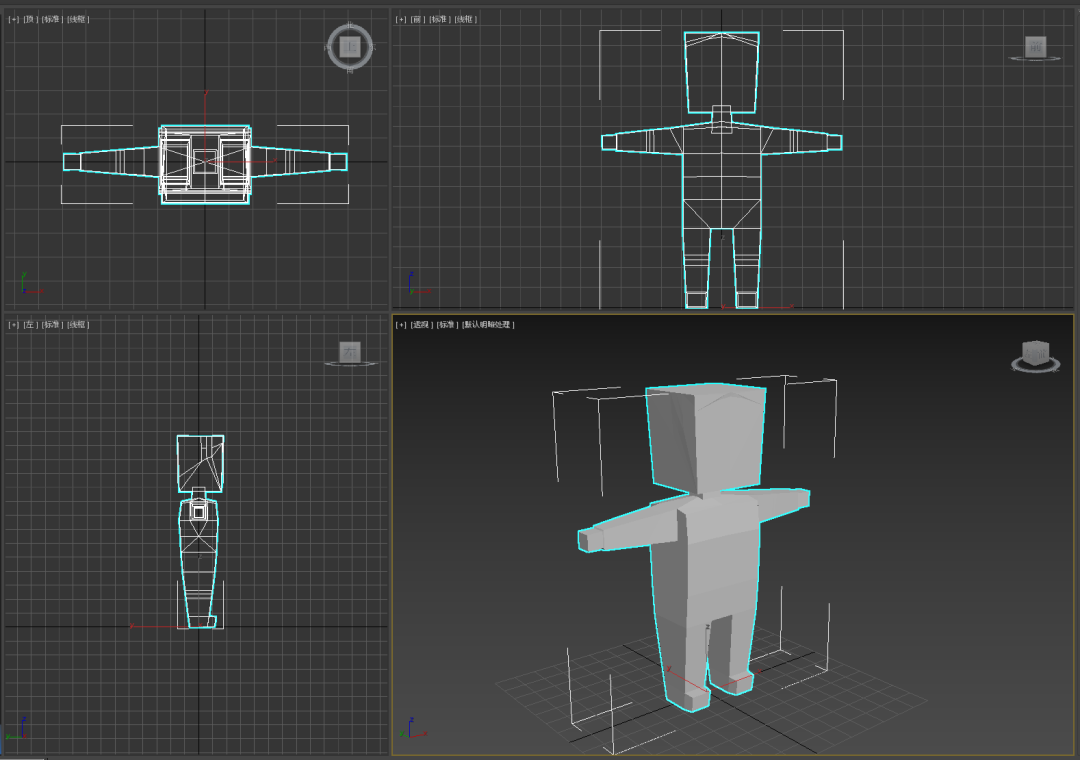This screenshot has height=760, width=1080.
Task: Open [+] menu in perspective viewport
Action: [x=401, y=325]
